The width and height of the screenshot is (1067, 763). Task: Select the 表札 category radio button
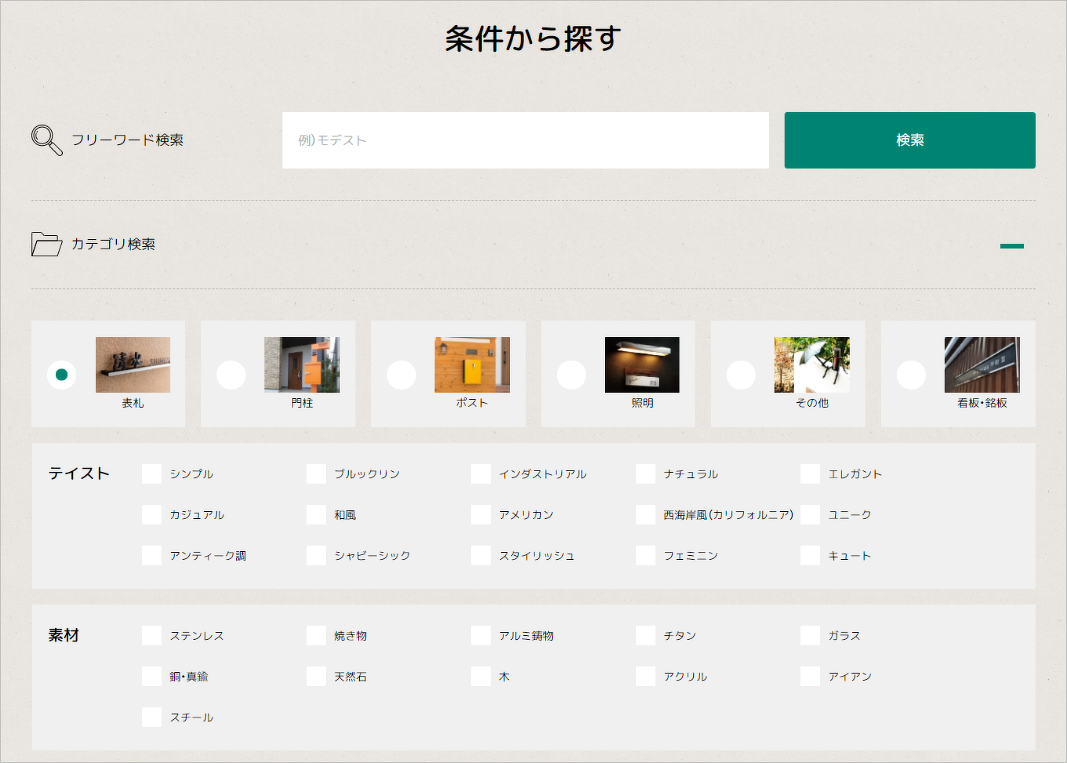click(x=62, y=375)
